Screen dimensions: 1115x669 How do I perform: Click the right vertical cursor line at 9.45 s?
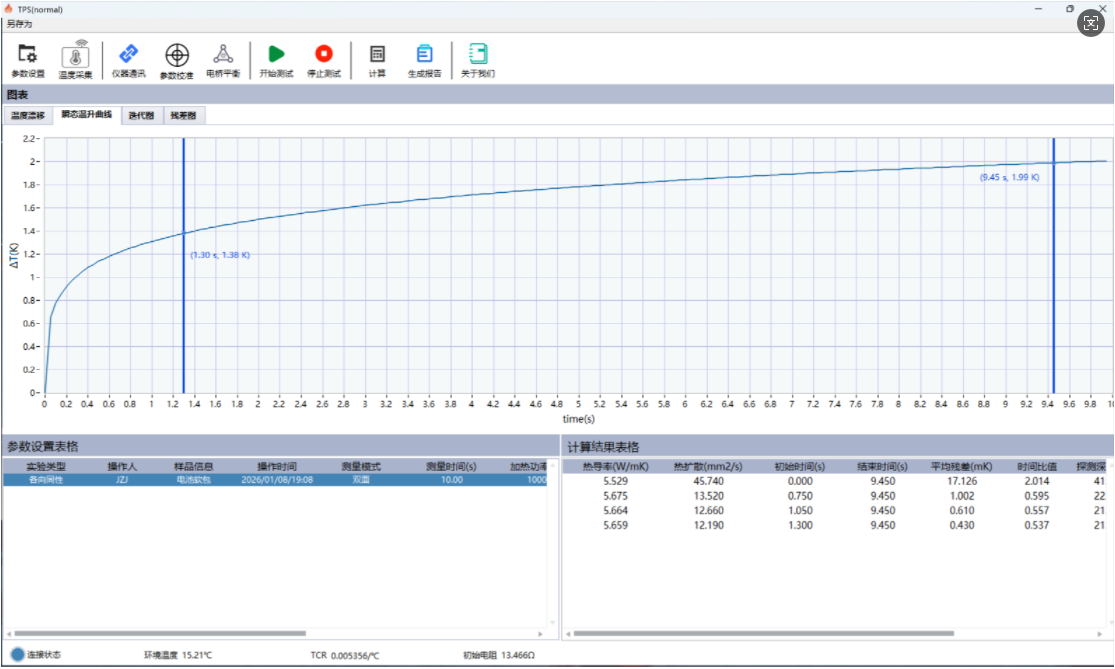pos(1053,300)
